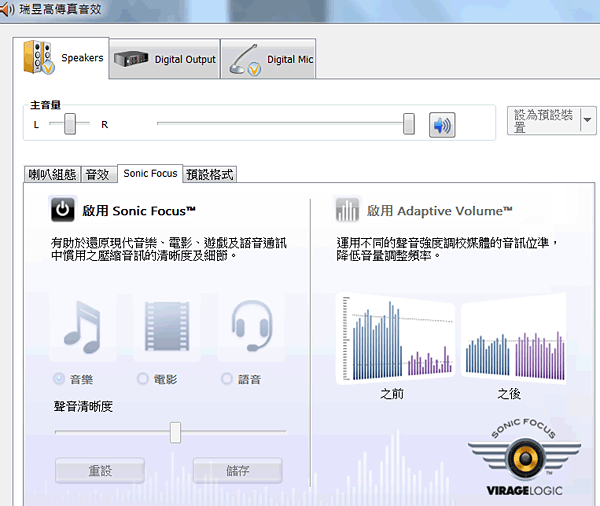Click the 聲音清晰度 label
Viewport: 600px width, 506px height.
(x=83, y=406)
